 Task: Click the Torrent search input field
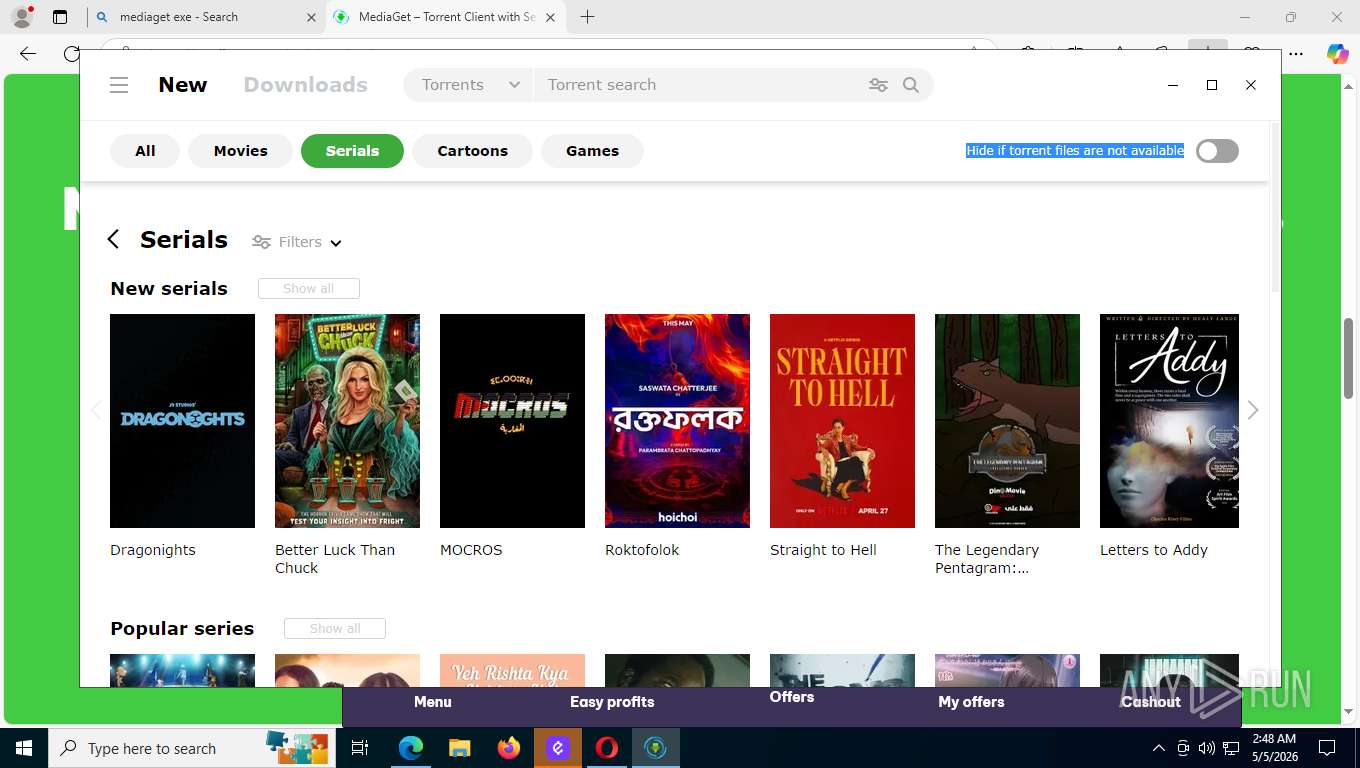pos(700,85)
